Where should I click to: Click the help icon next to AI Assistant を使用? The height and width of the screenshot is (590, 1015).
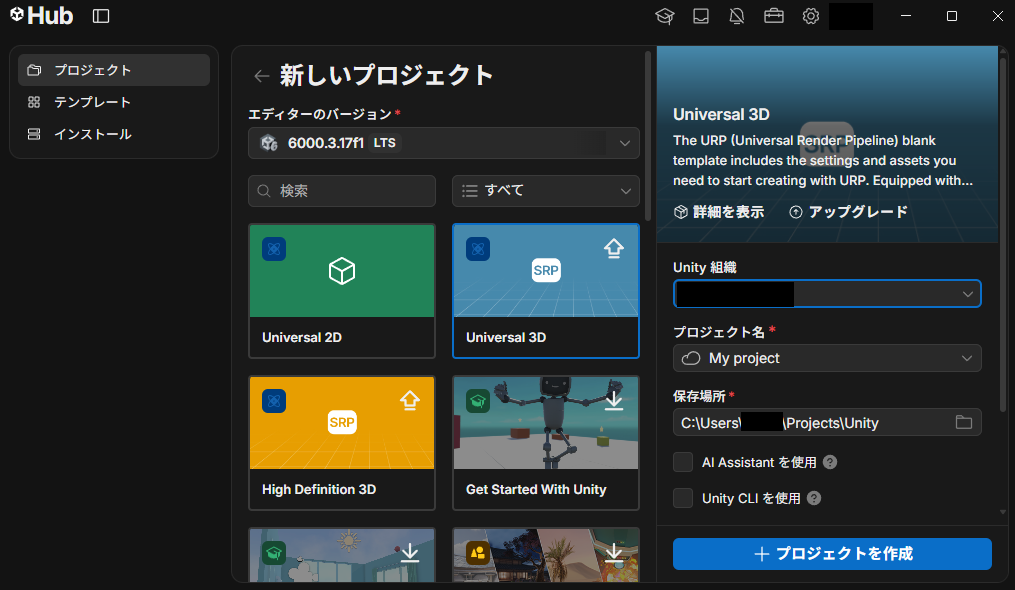click(830, 462)
